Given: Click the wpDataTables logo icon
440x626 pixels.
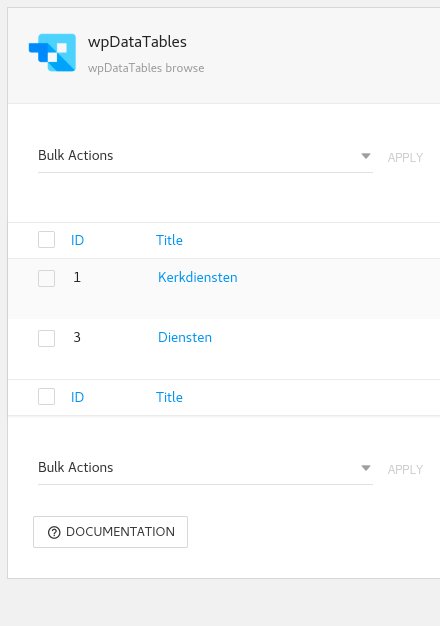Looking at the screenshot, I should [52, 52].
